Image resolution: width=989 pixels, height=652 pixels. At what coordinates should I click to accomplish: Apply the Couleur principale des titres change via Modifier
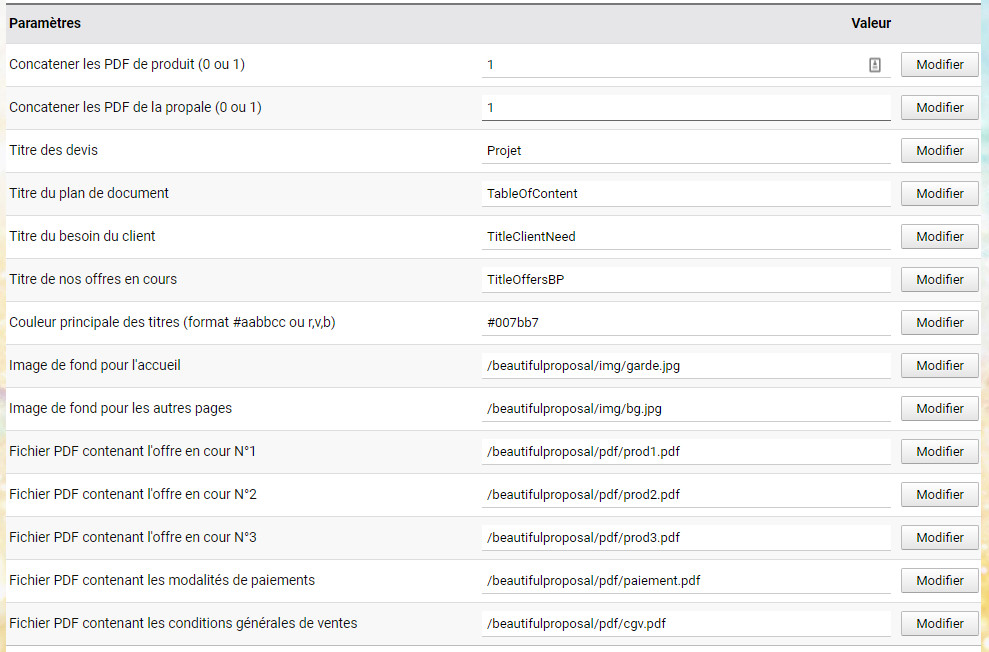tap(940, 322)
